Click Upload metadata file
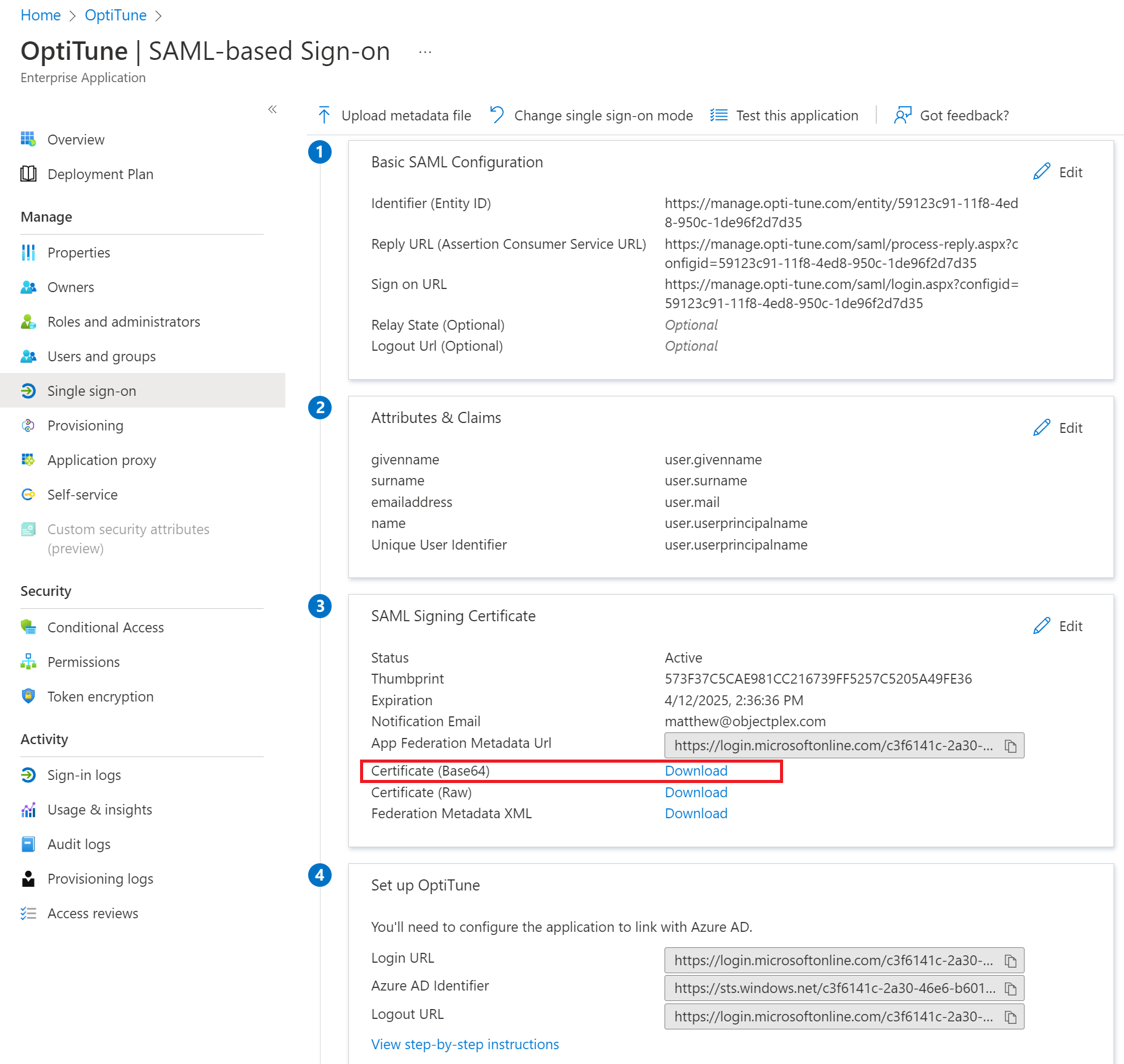 (394, 115)
